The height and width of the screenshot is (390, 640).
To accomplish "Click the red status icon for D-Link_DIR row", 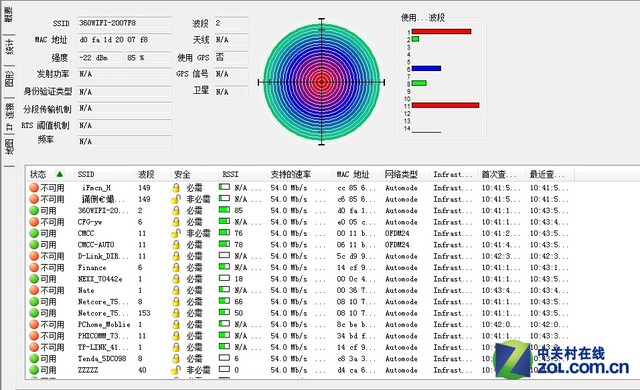I will click(x=34, y=256).
